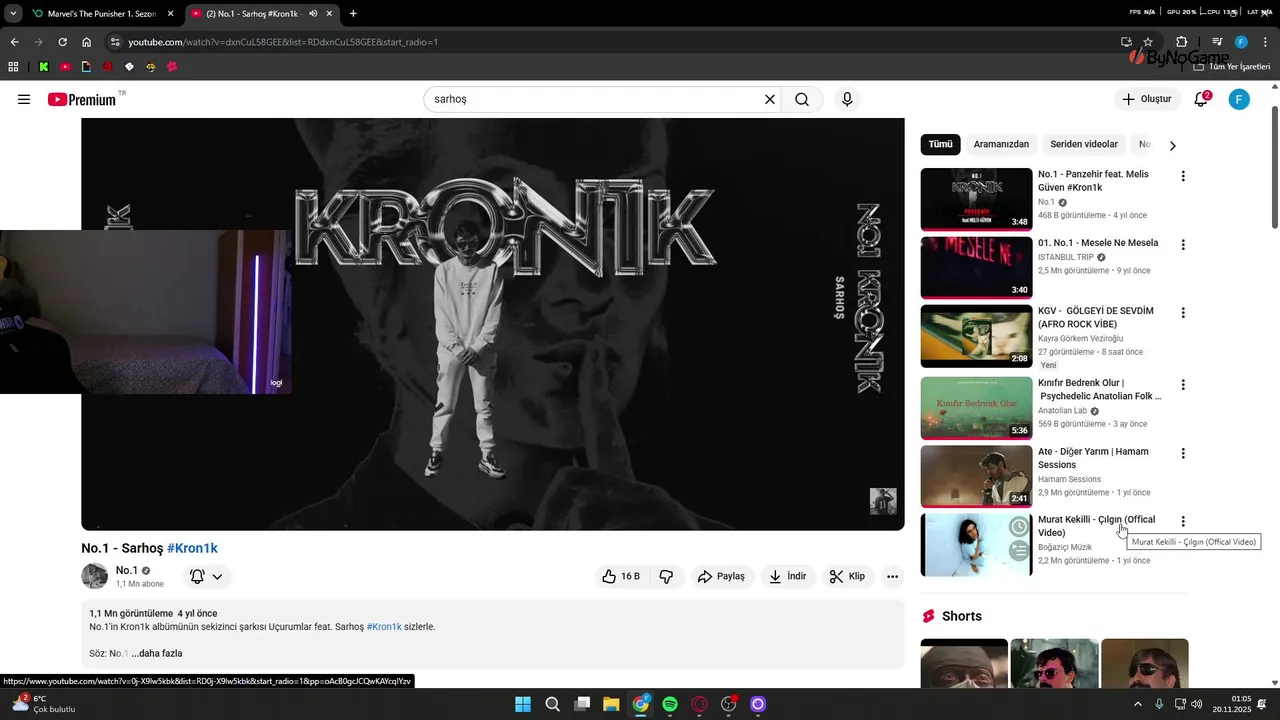This screenshot has width=1280, height=720.
Task: Open Chrome extensions puzzle icon
Action: click(1181, 42)
